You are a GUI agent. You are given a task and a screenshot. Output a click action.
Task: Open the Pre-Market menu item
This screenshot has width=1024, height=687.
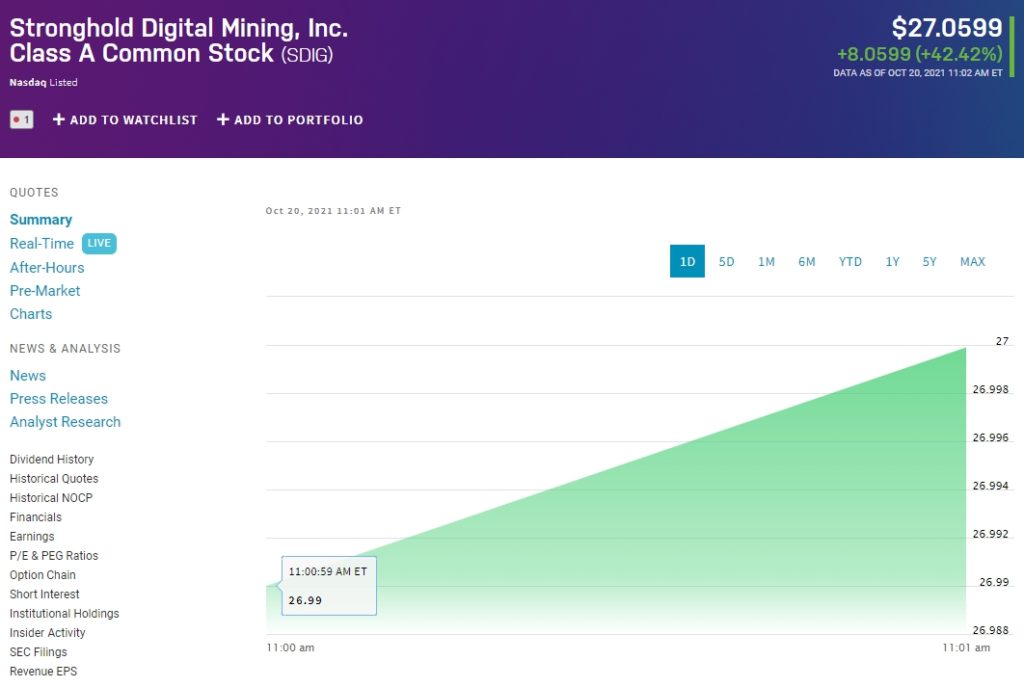[x=45, y=290]
